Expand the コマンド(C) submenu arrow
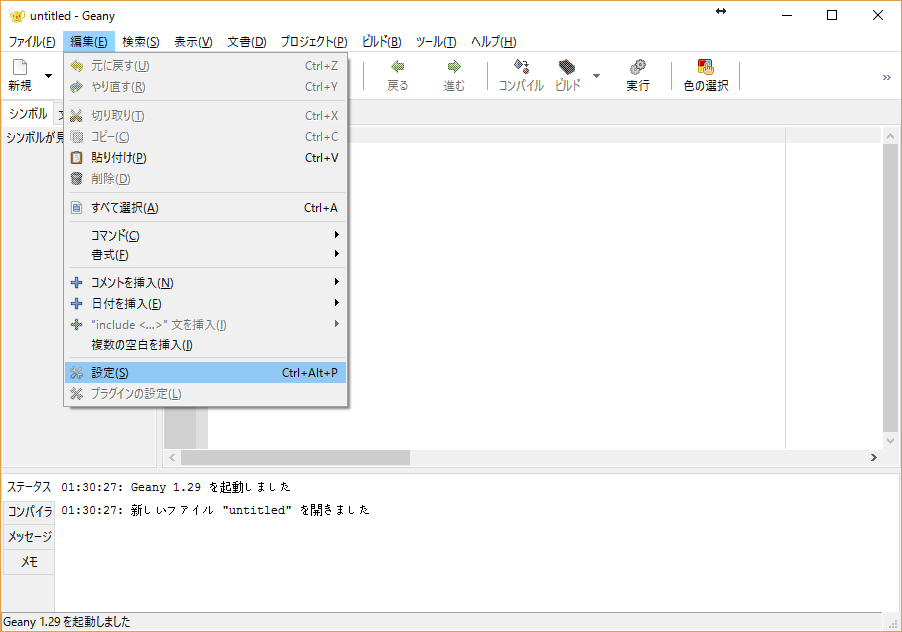902x632 pixels. pos(337,235)
